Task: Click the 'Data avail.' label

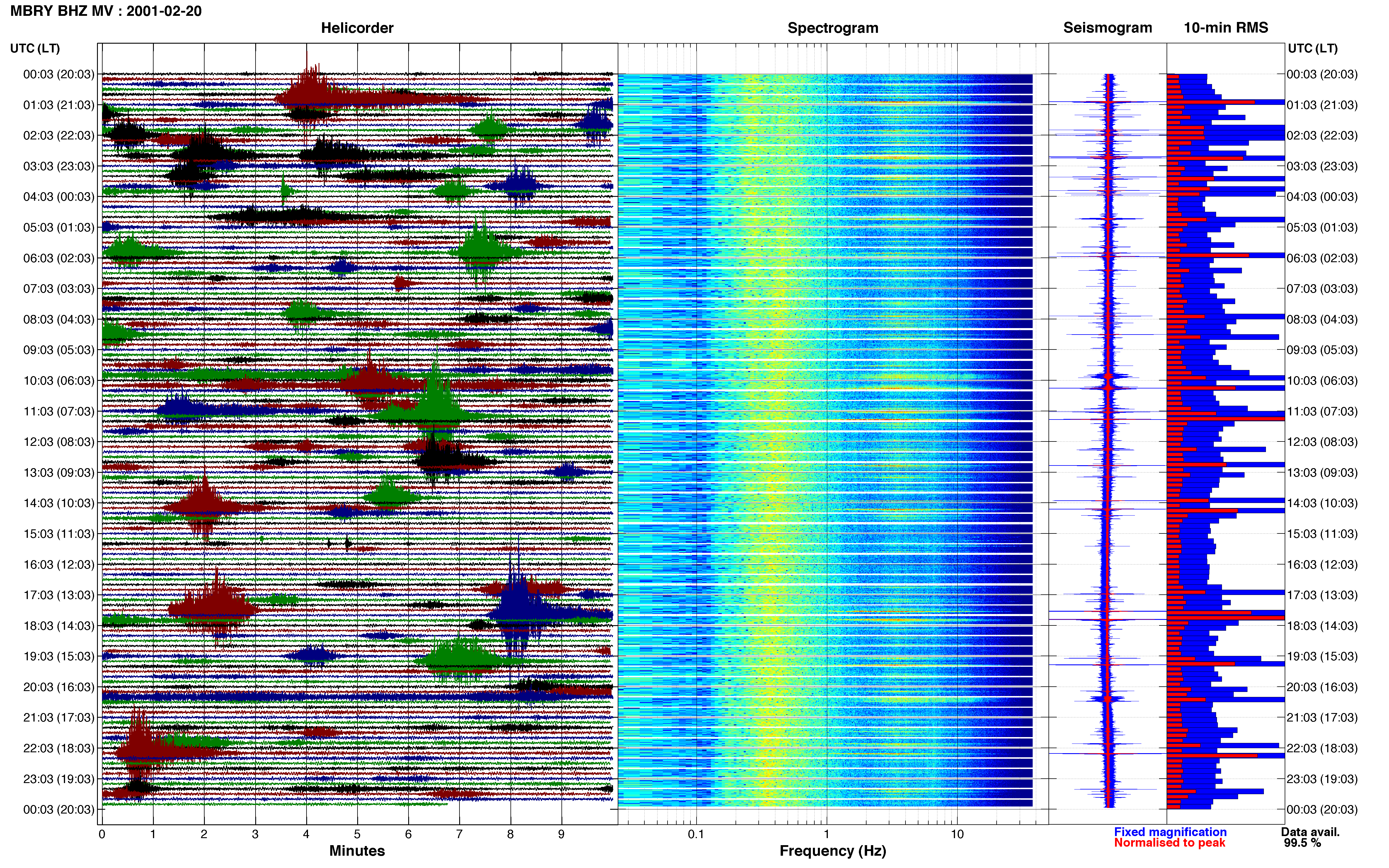Action: (1310, 832)
